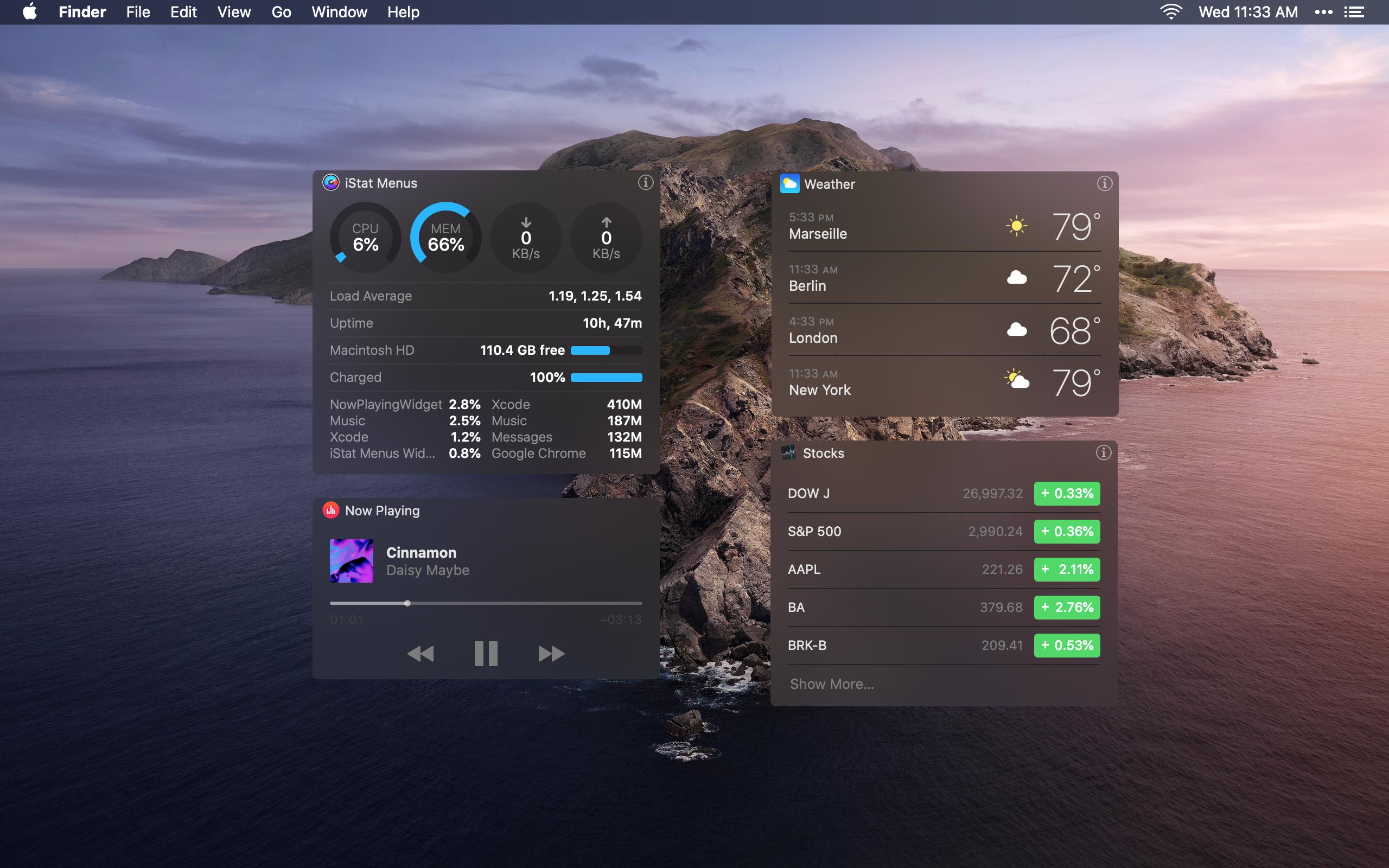The height and width of the screenshot is (868, 1389).
Task: Open iStat Menus widget info button
Action: coord(646,183)
